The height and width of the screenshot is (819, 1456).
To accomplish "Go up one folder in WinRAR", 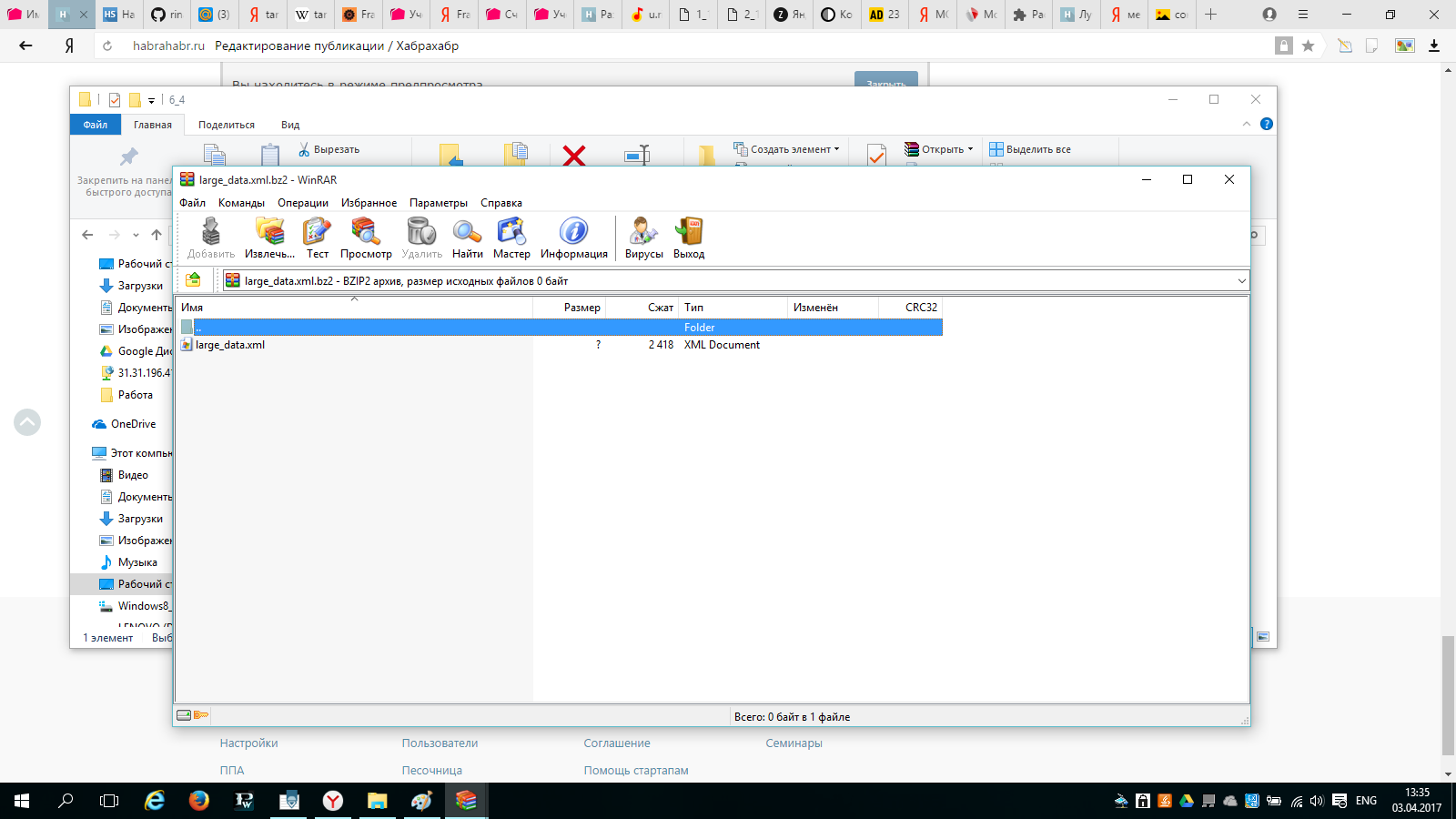I will point(193,280).
